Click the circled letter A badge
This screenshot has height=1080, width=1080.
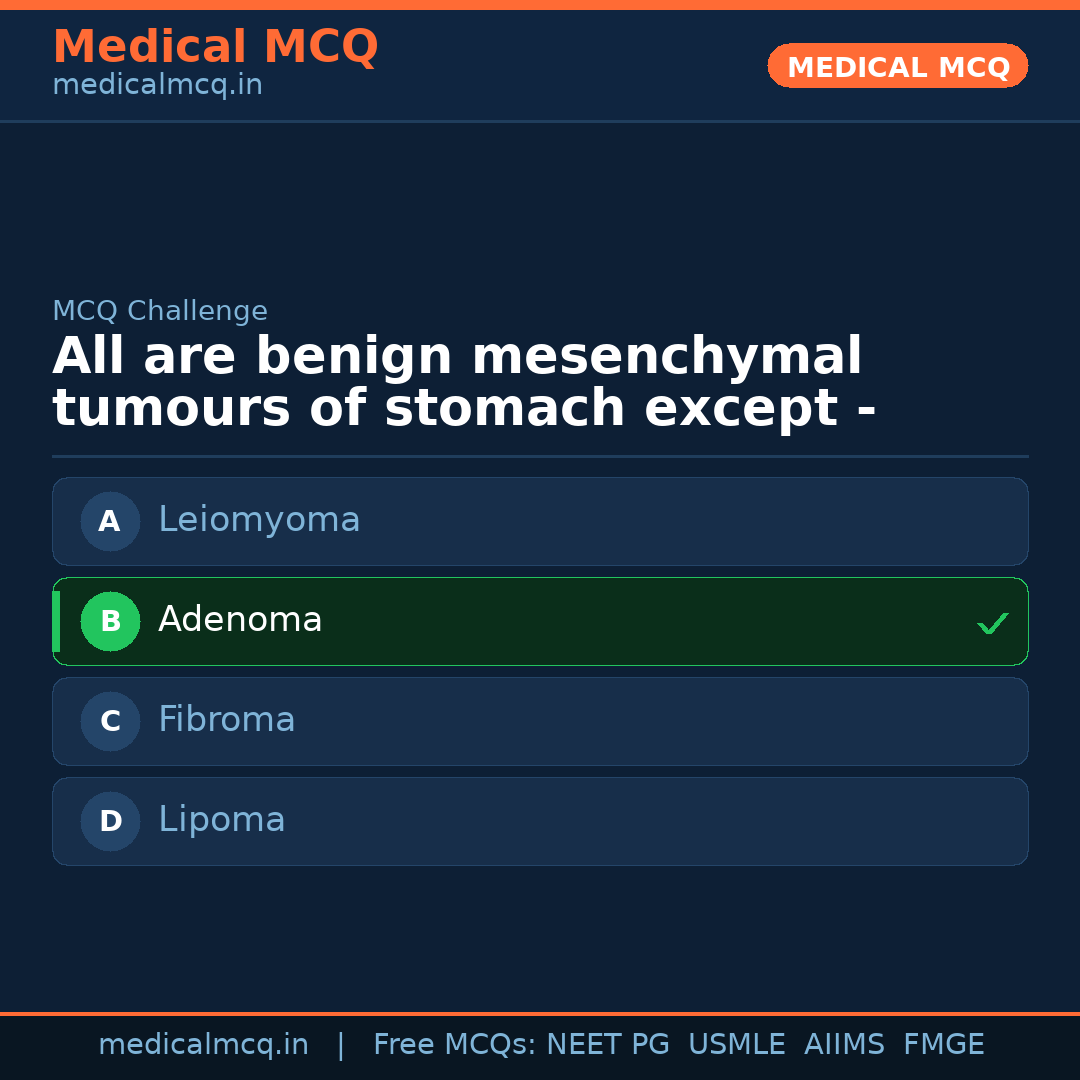point(110,521)
